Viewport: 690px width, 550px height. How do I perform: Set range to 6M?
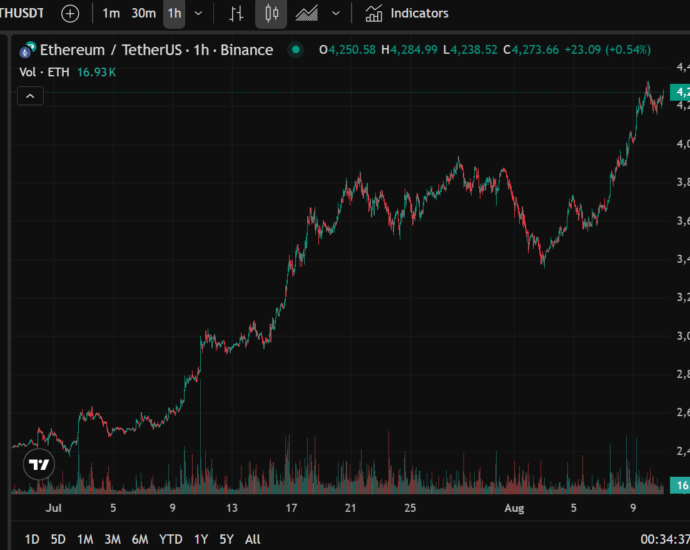coord(140,539)
